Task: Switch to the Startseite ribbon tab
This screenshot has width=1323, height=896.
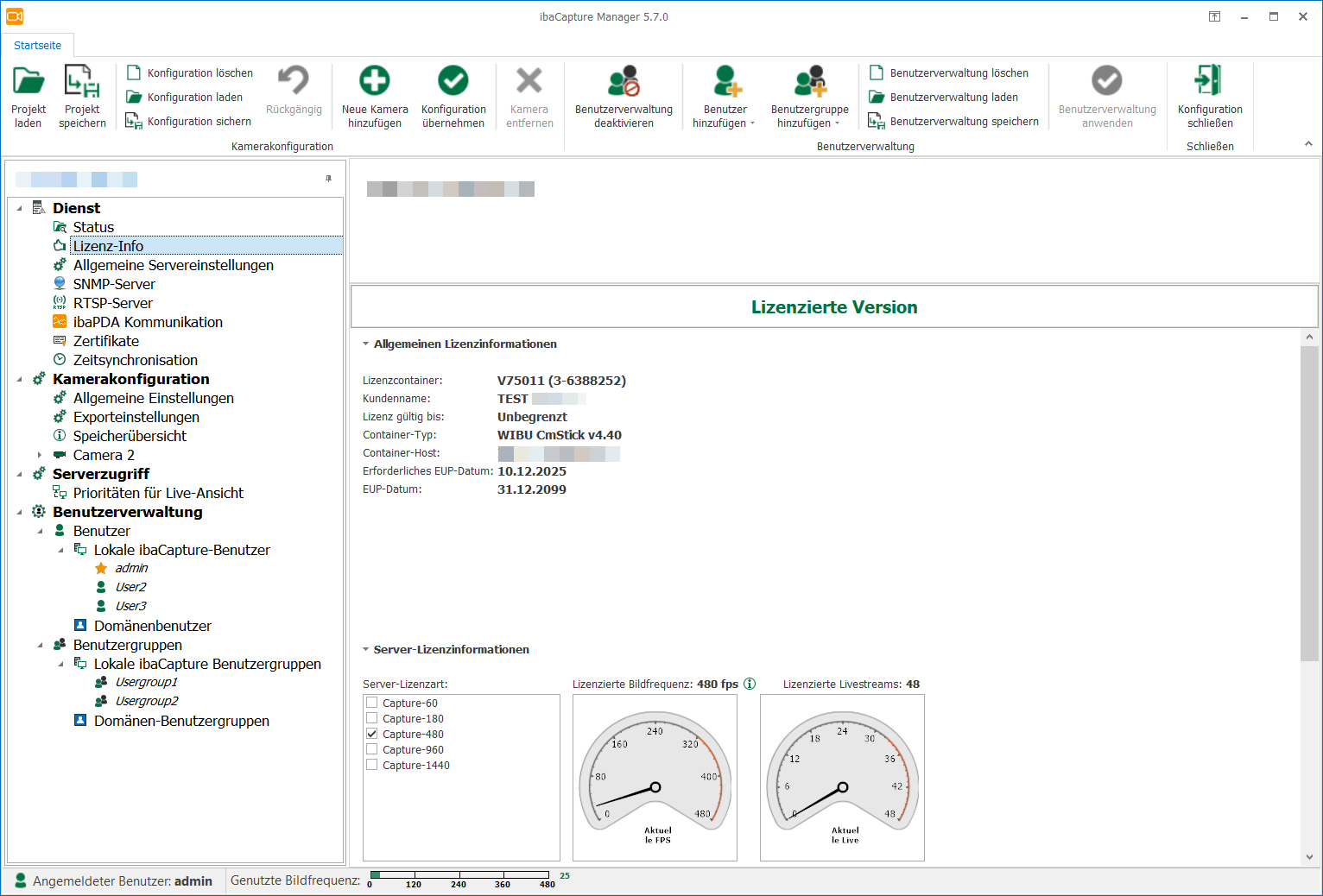Action: [38, 46]
